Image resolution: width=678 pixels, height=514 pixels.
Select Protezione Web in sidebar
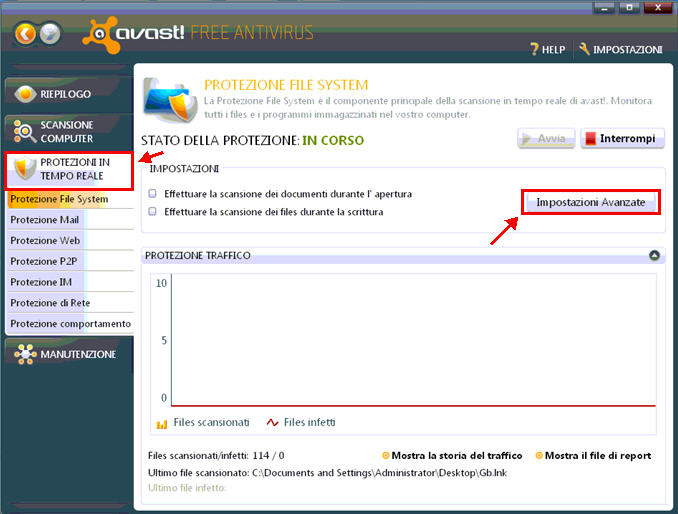[x=71, y=240]
